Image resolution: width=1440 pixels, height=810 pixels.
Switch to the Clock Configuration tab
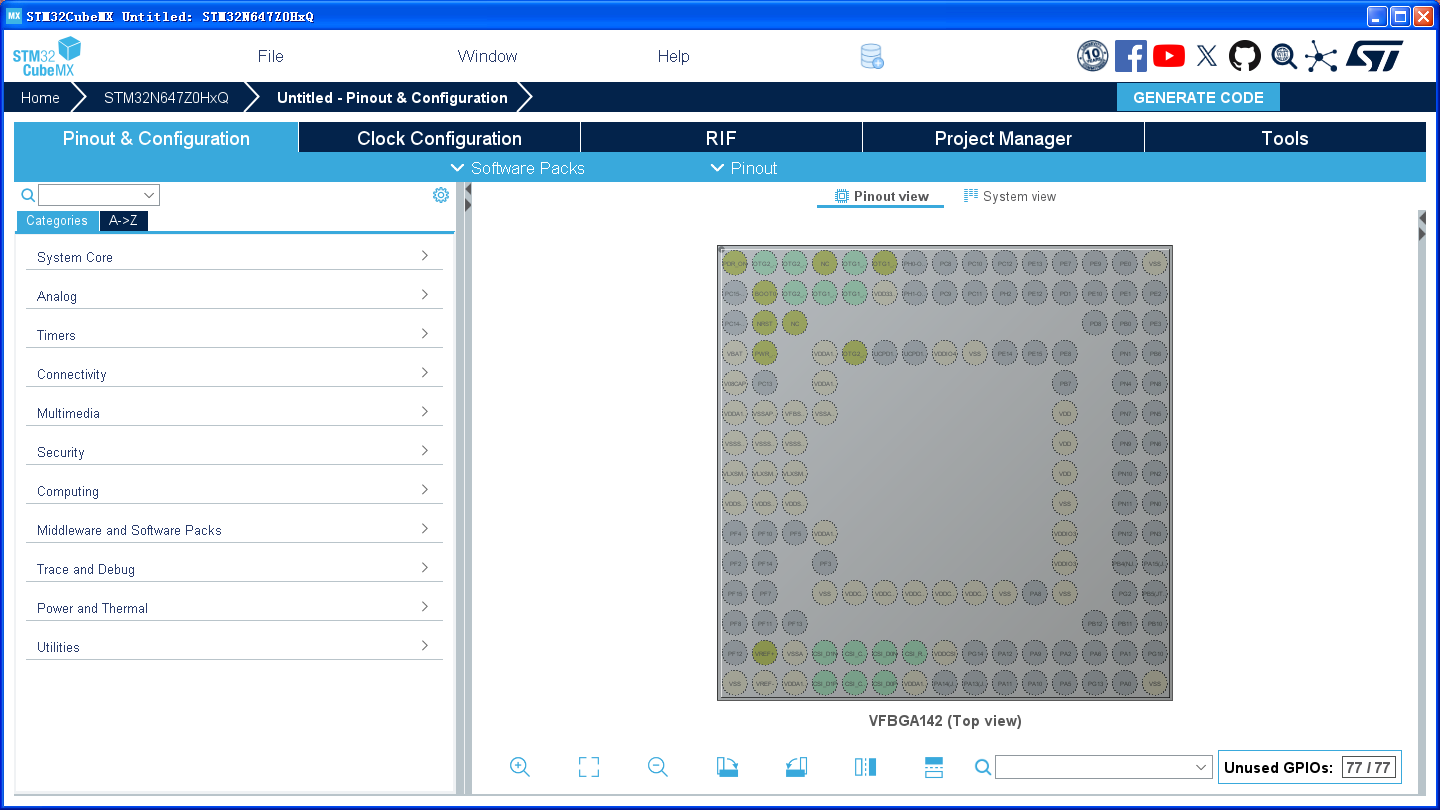(x=439, y=138)
